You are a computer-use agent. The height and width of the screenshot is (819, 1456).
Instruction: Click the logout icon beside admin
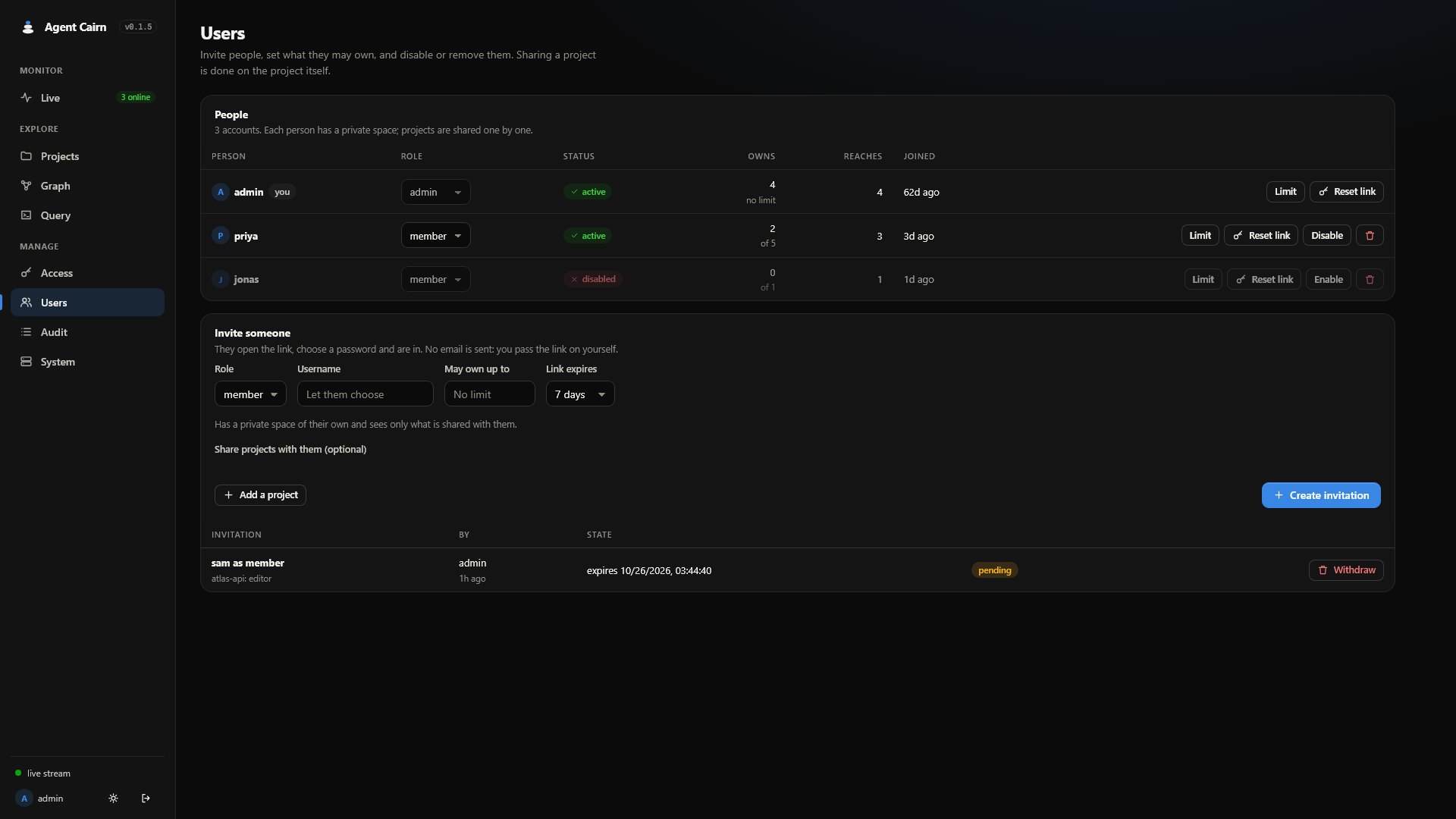coord(146,799)
